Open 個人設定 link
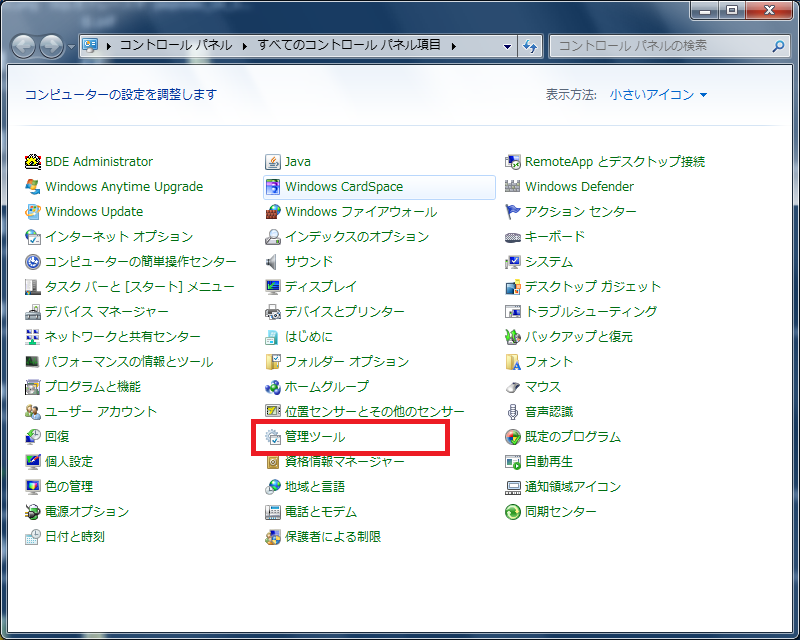 point(69,462)
